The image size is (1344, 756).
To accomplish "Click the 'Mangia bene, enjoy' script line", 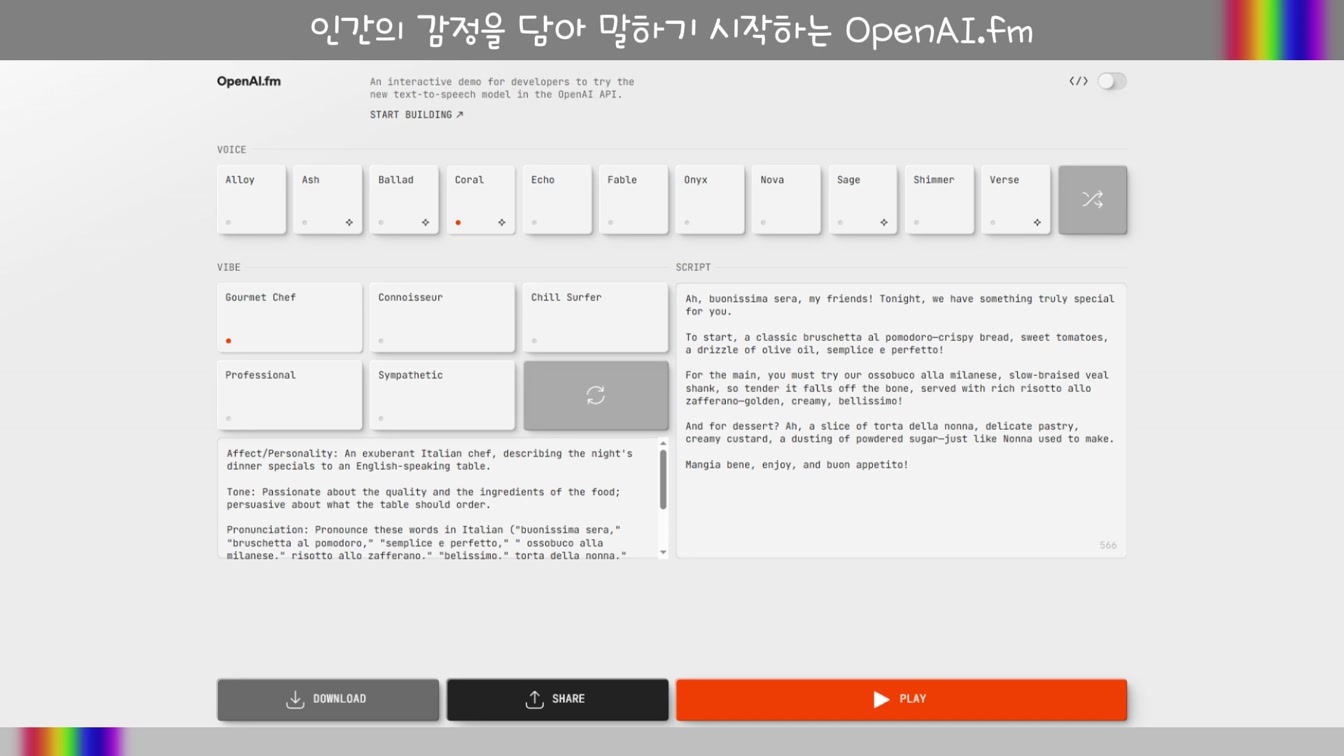I will pos(797,465).
